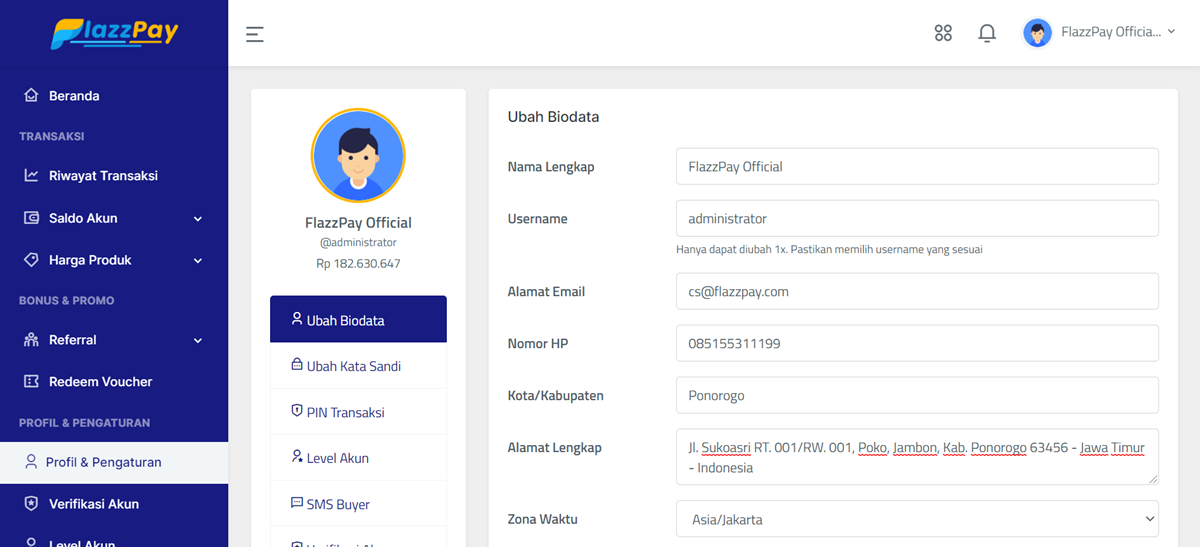Click the PIN Transaksi shield icon
The image size is (1200, 547).
click(297, 411)
